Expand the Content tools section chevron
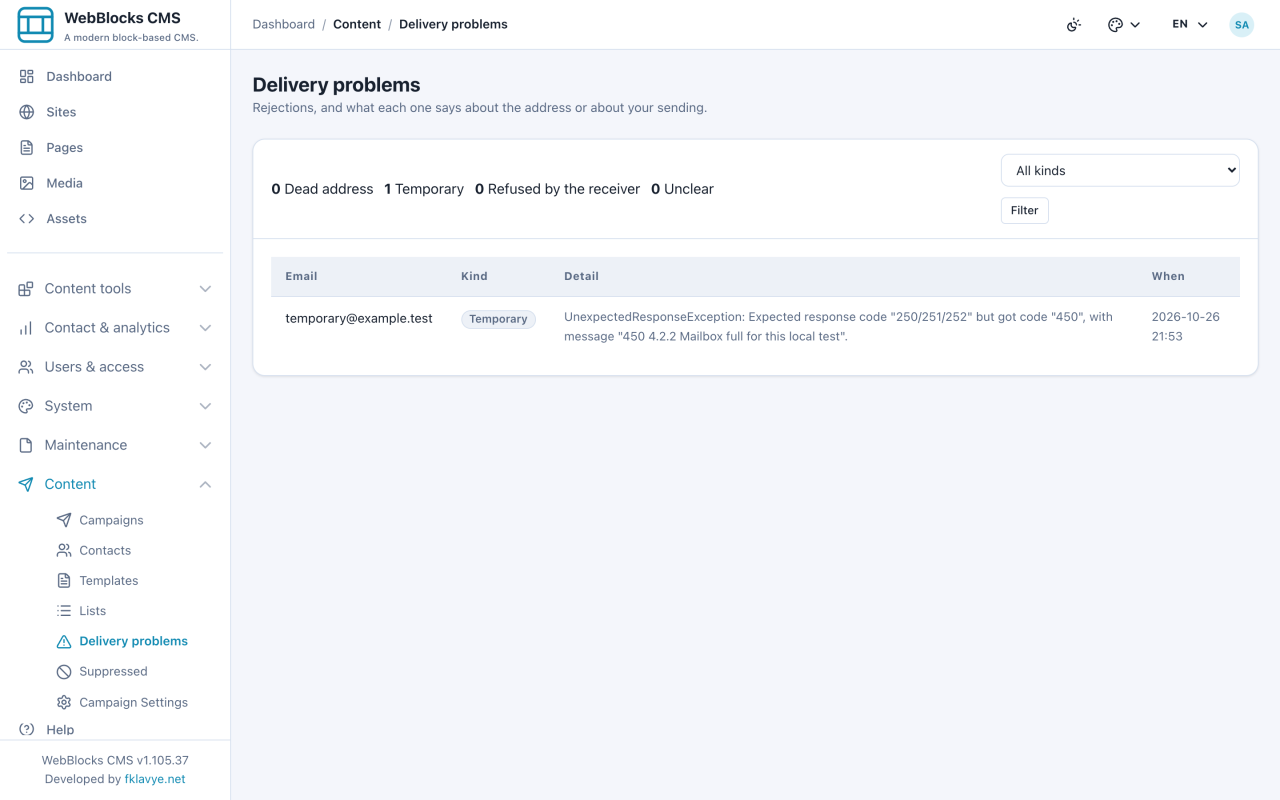This screenshot has width=1280, height=800. 205,289
